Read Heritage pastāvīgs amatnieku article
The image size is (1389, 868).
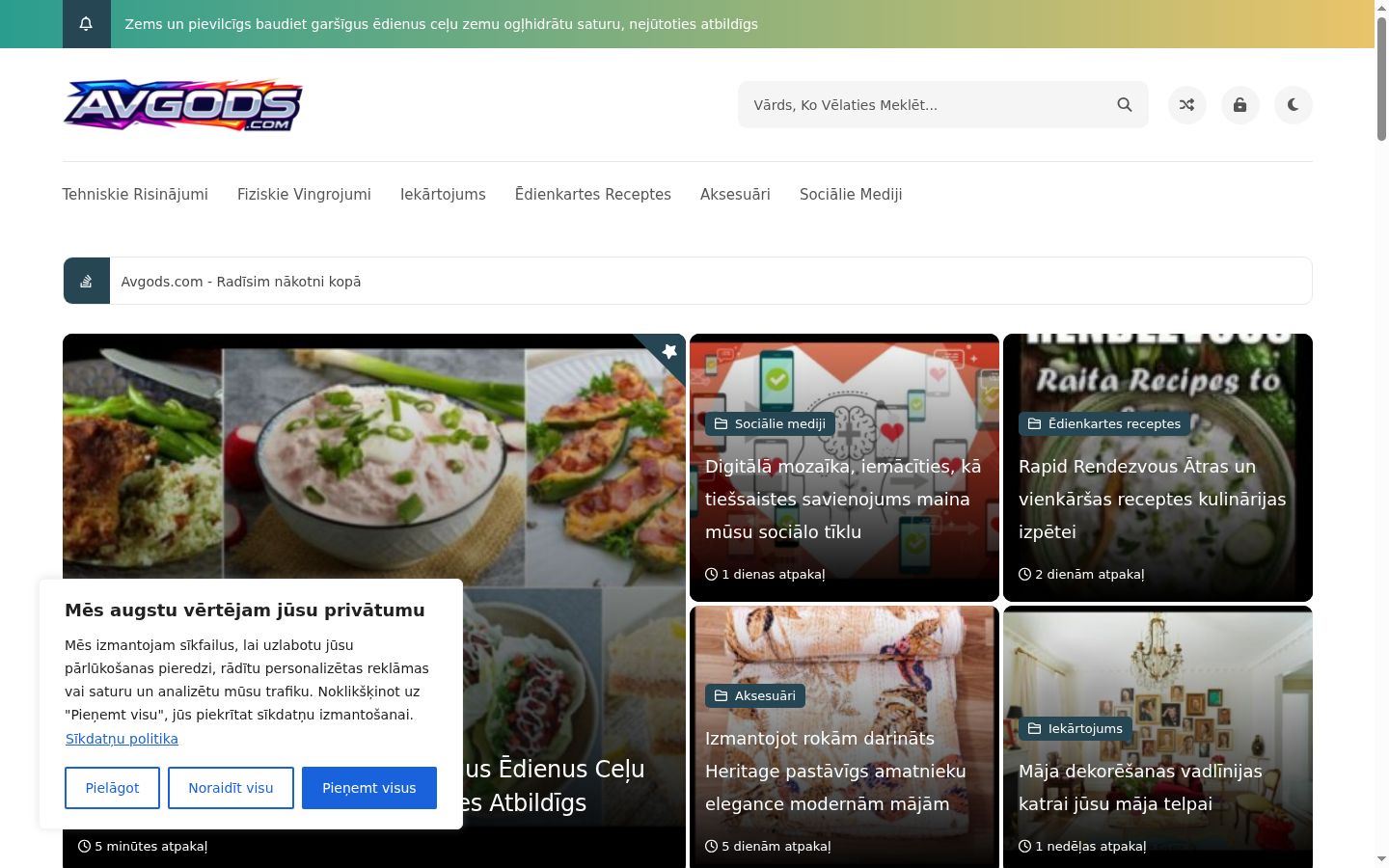coord(835,771)
